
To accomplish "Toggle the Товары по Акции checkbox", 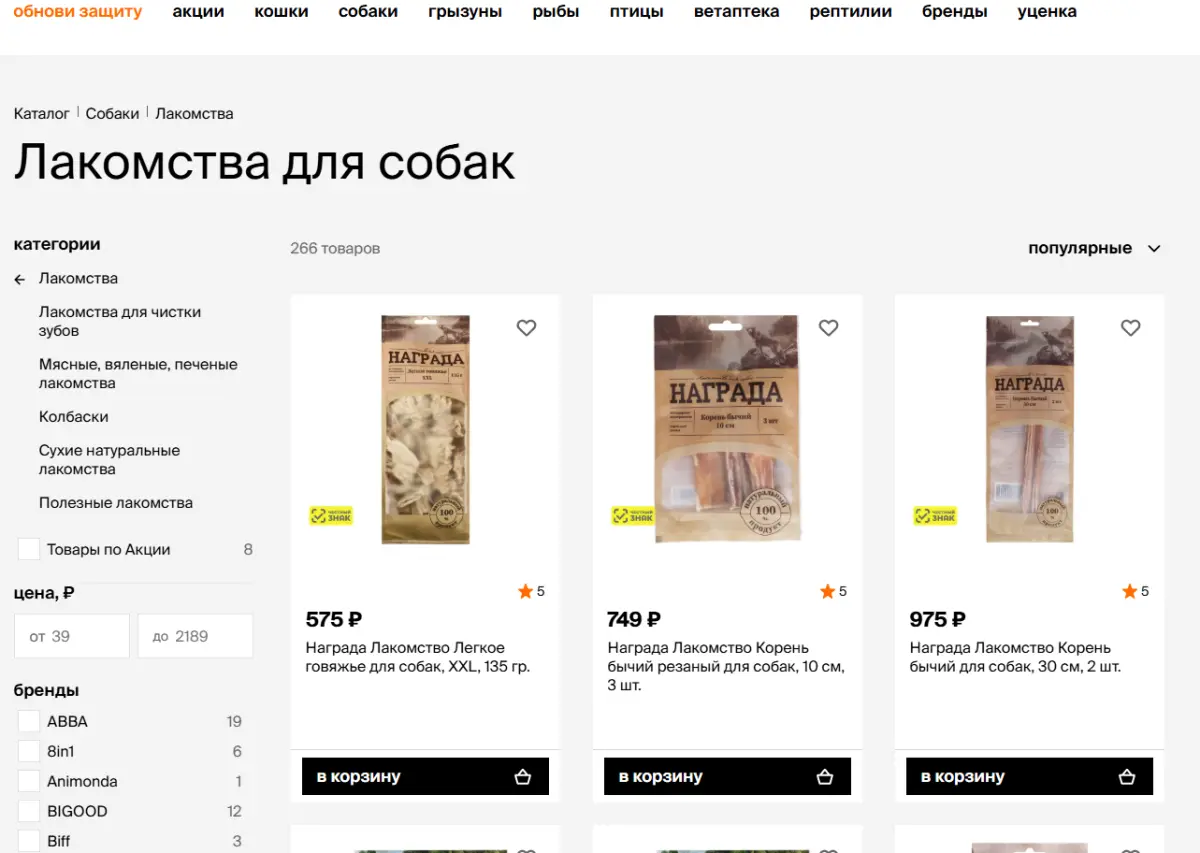I will pyautogui.click(x=29, y=549).
